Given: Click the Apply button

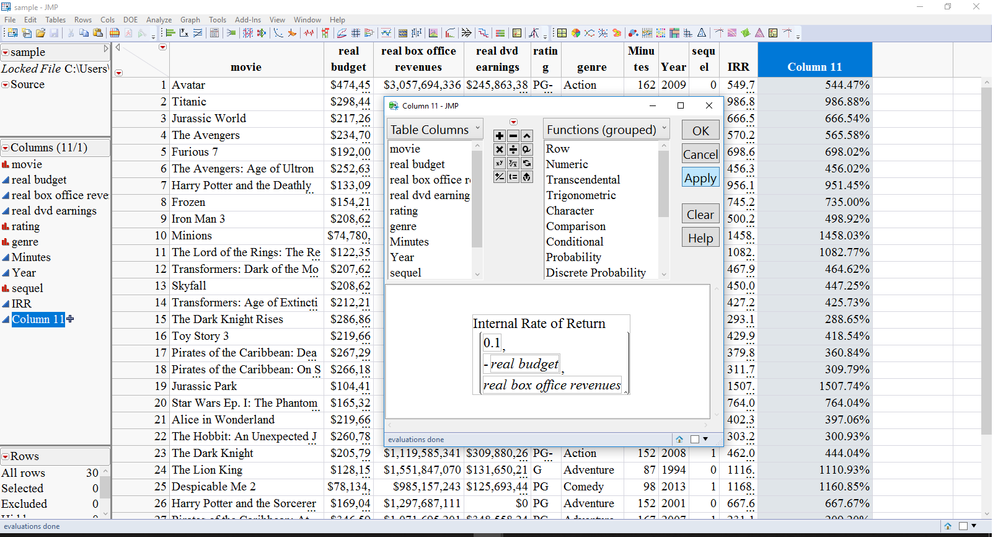Looking at the screenshot, I should 701,178.
